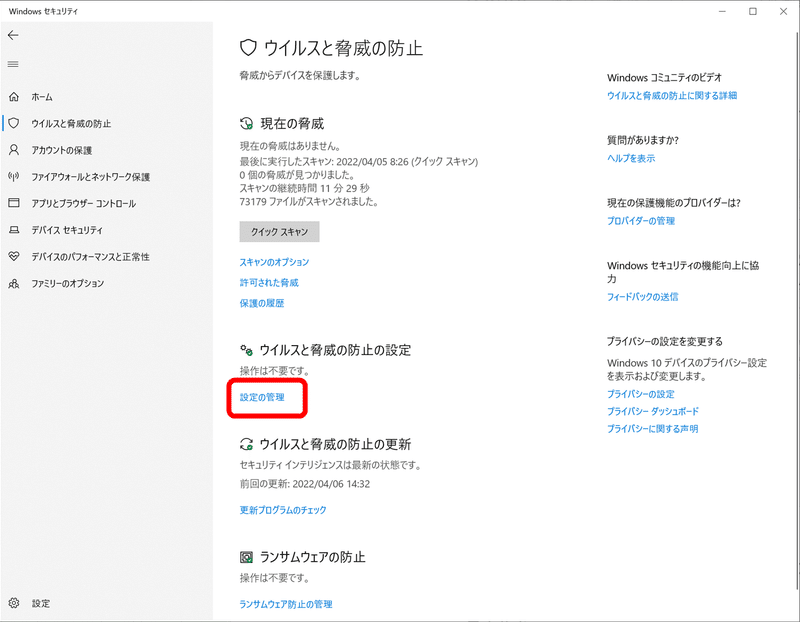Click the ransomware protection icon
Screen dimensions: 800x622
pos(246,557)
